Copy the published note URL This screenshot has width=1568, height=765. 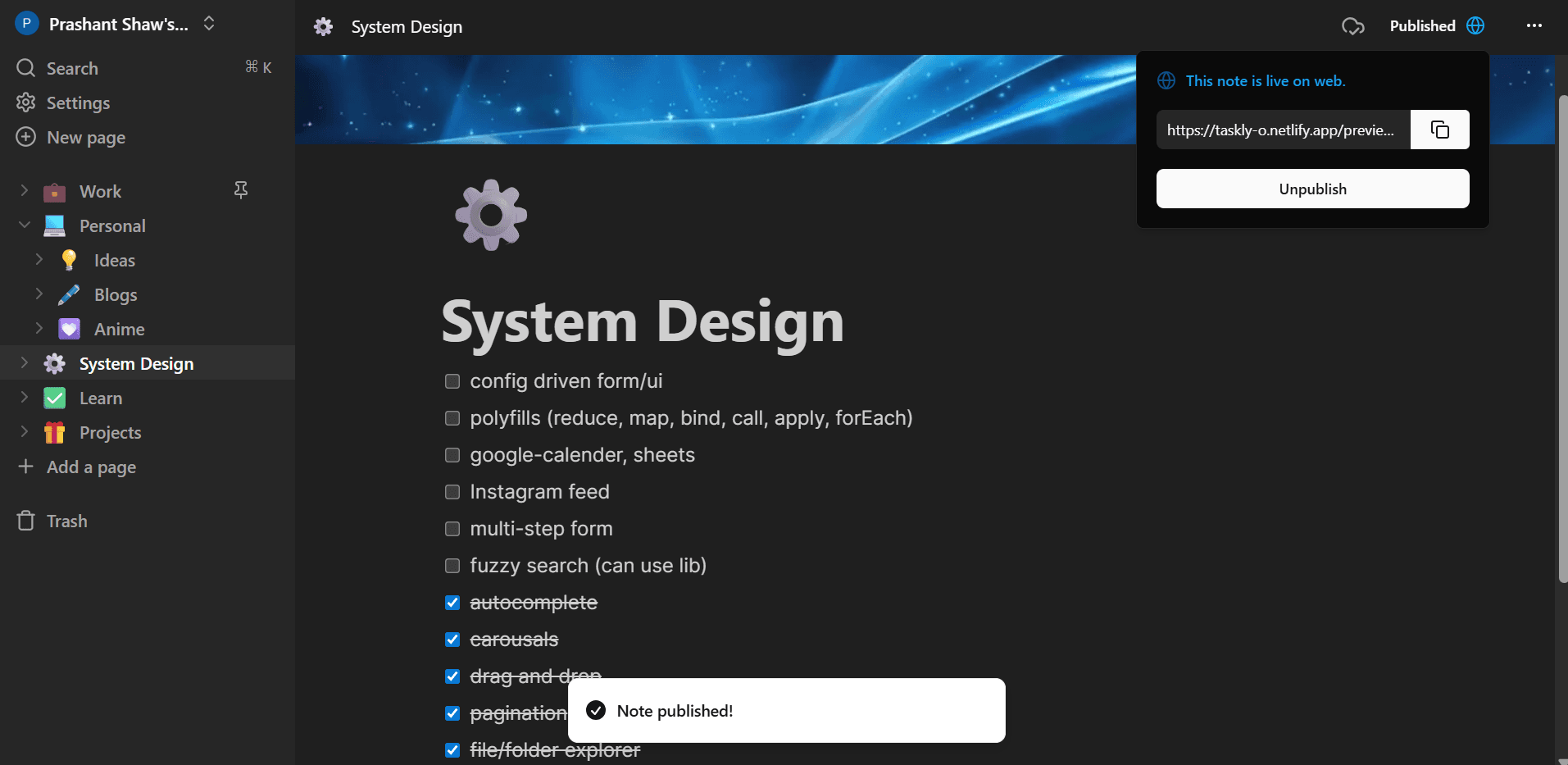1439,130
